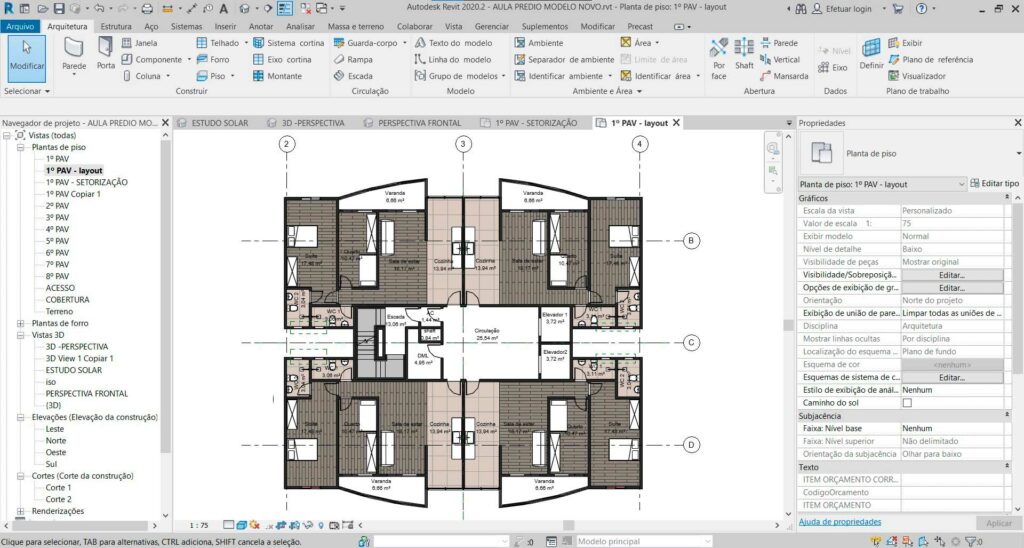The image size is (1024, 548).
Task: Collapse the Plantas de piso node
Action: [x=20, y=148]
